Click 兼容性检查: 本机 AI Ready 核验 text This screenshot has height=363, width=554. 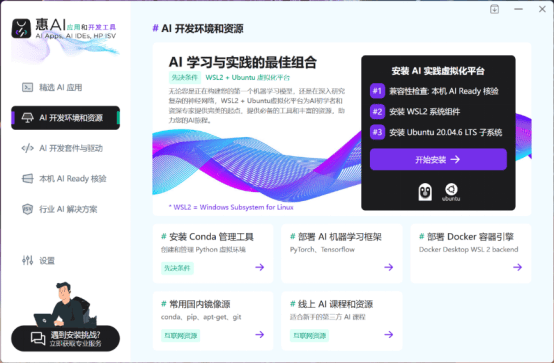click(x=444, y=91)
